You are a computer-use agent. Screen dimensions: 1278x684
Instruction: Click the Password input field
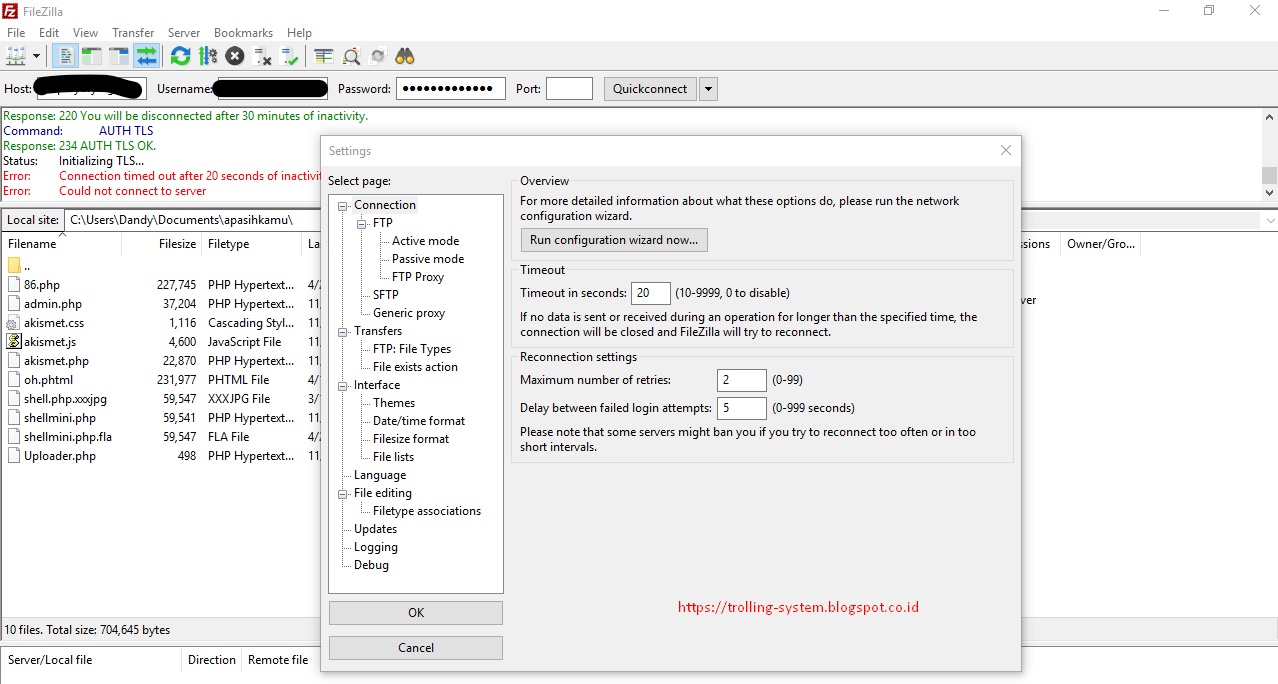pos(451,89)
